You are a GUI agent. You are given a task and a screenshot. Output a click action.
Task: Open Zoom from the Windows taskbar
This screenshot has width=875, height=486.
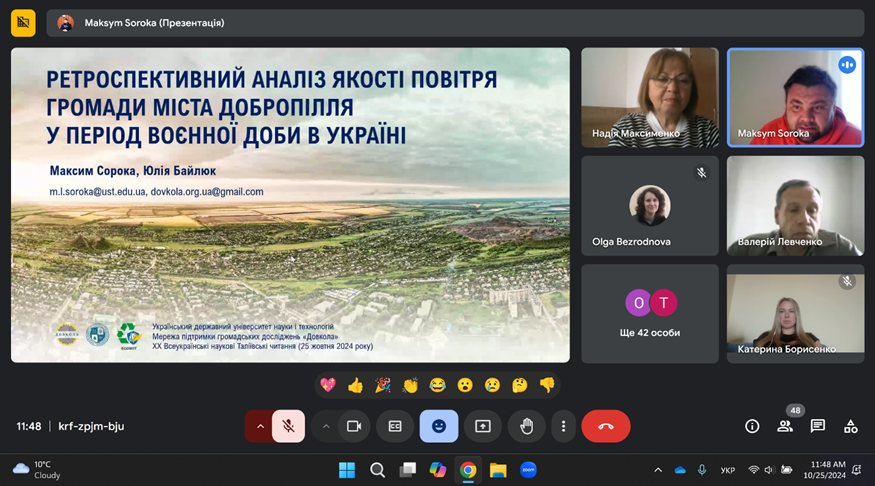pyautogui.click(x=528, y=470)
